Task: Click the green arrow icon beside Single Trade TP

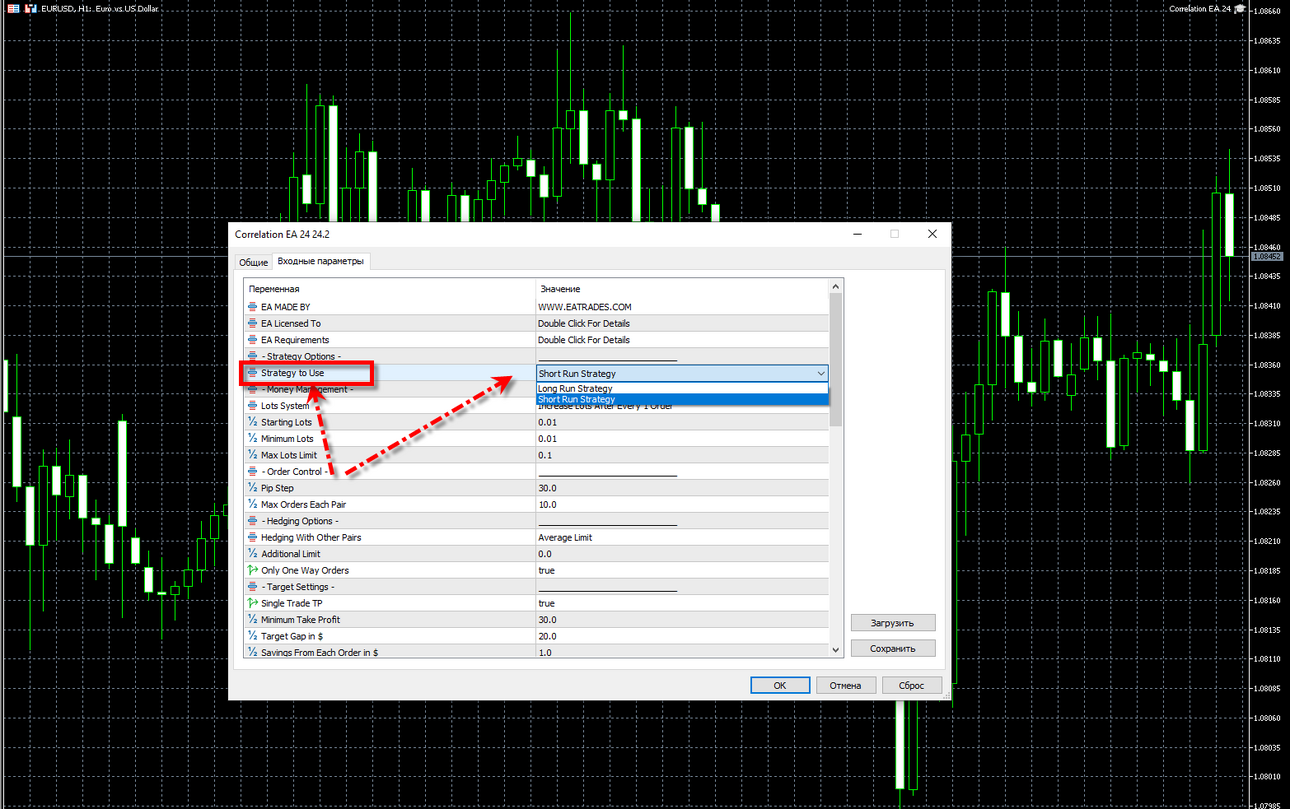Action: [252, 603]
